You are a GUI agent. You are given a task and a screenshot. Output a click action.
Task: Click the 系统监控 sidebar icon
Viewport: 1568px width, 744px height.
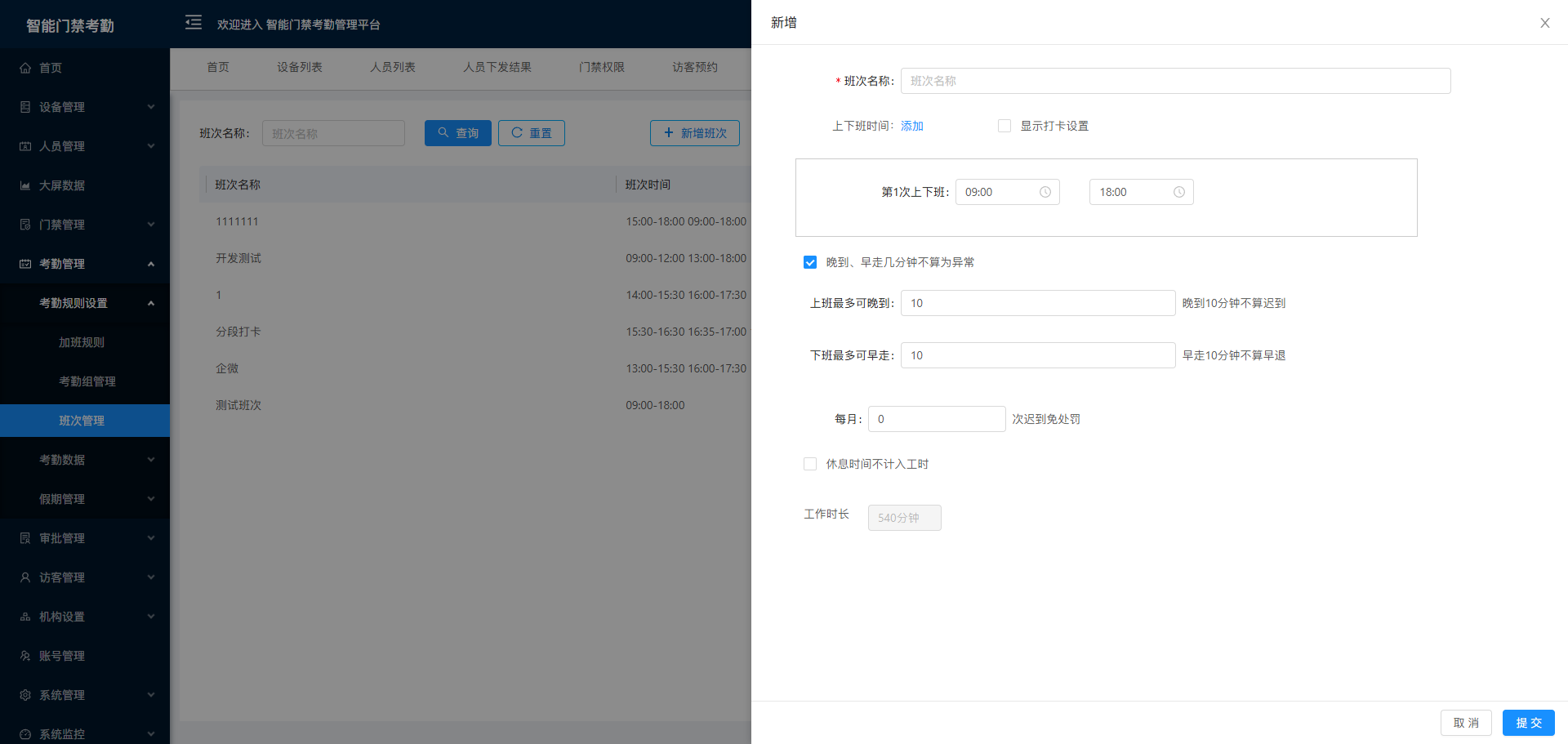tap(25, 734)
